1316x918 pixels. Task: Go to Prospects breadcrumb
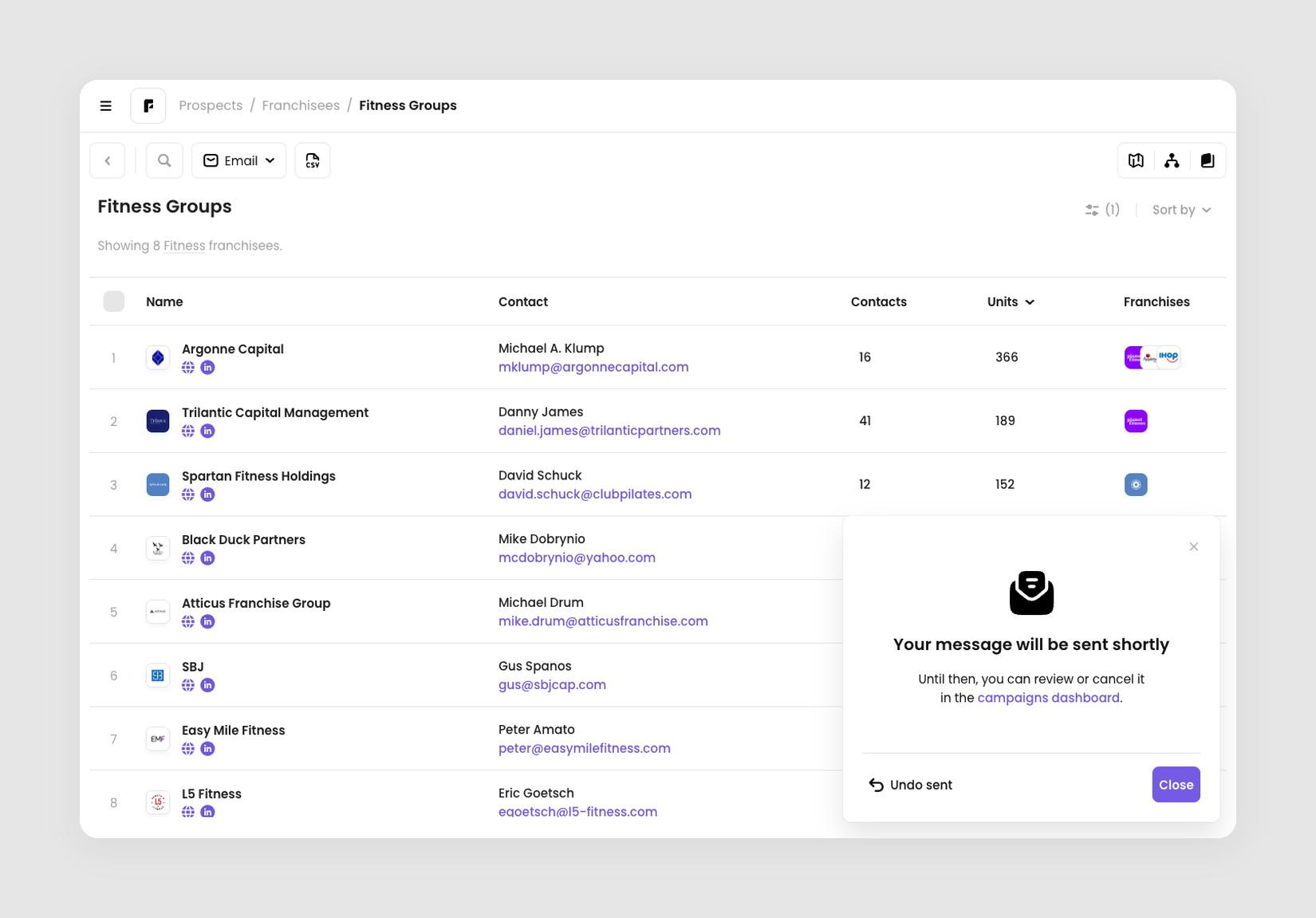(x=211, y=106)
